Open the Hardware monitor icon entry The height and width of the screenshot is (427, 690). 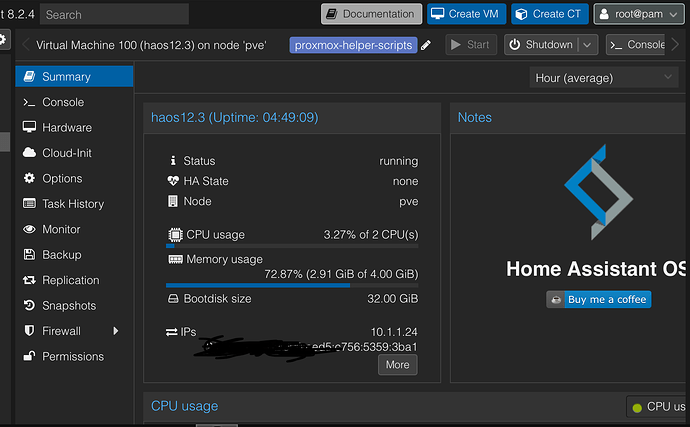point(29,127)
